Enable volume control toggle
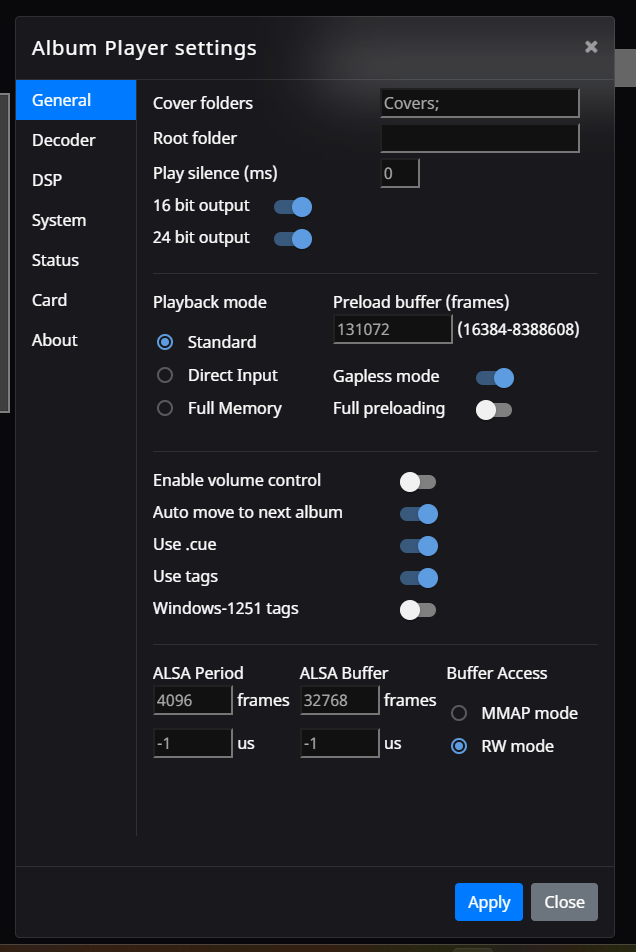Image resolution: width=636 pixels, height=952 pixels. point(418,482)
